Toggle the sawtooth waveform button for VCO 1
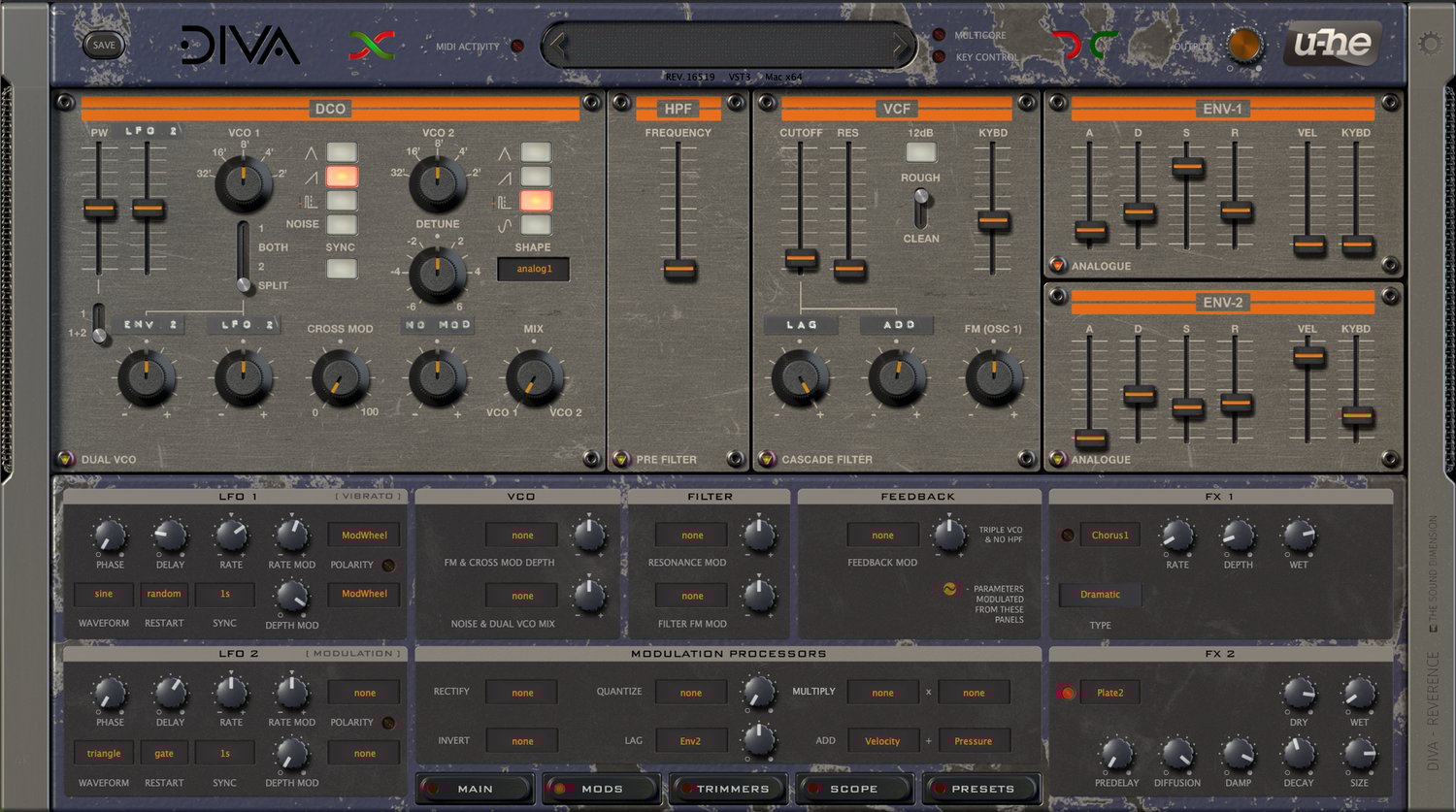The height and width of the screenshot is (812, 1456). click(x=342, y=177)
